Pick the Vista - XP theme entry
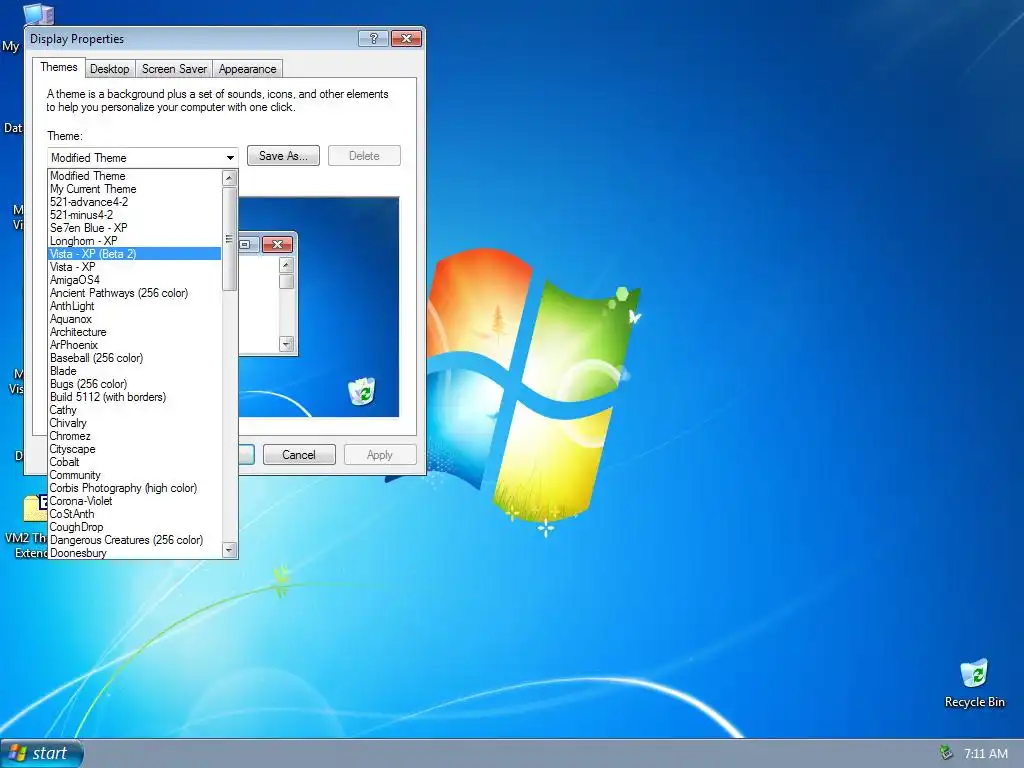This screenshot has height=768, width=1024. pos(135,267)
